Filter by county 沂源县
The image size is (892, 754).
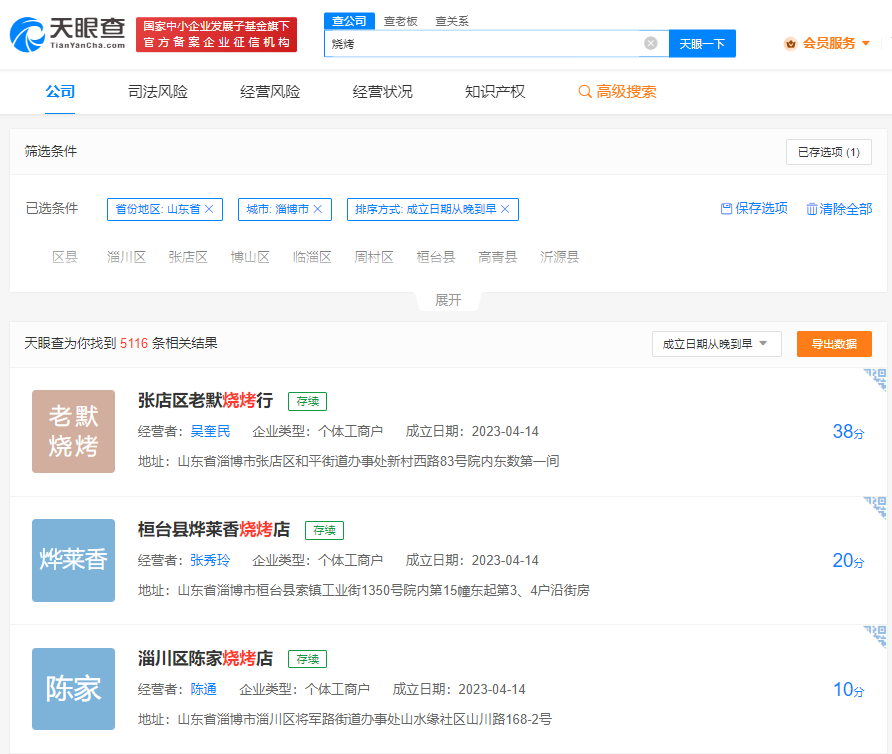tap(560, 257)
